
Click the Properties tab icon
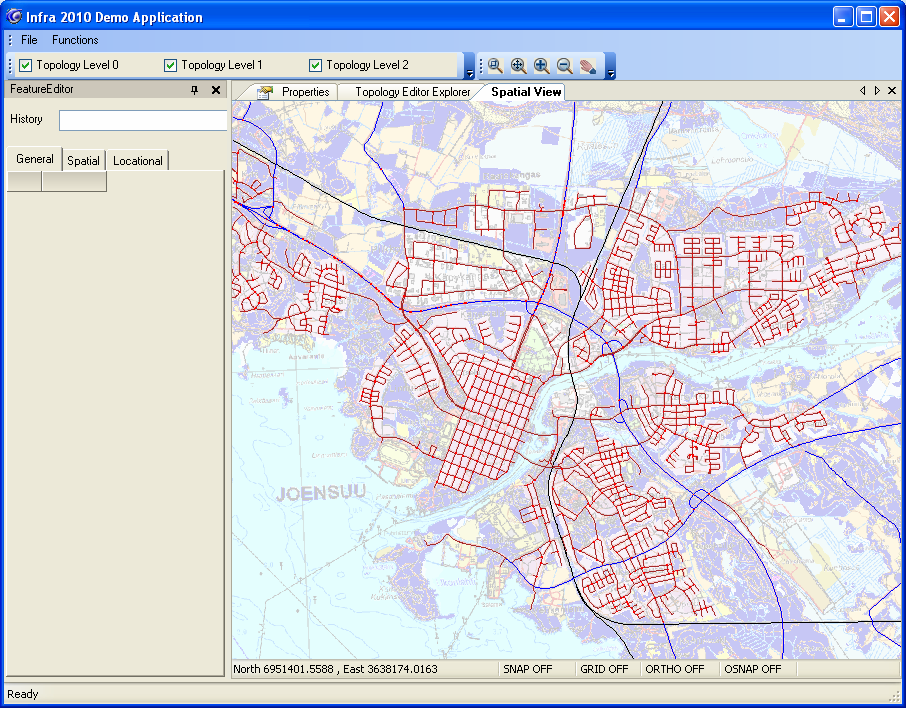click(x=265, y=92)
